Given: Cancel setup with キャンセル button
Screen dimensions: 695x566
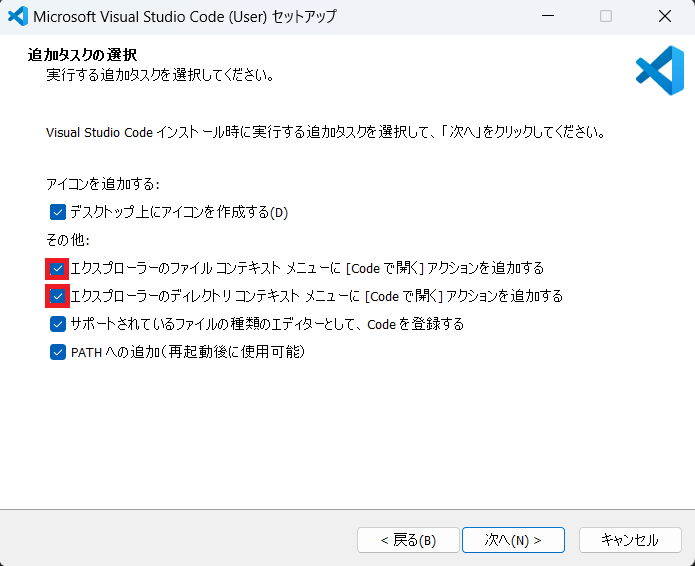Looking at the screenshot, I should (630, 540).
